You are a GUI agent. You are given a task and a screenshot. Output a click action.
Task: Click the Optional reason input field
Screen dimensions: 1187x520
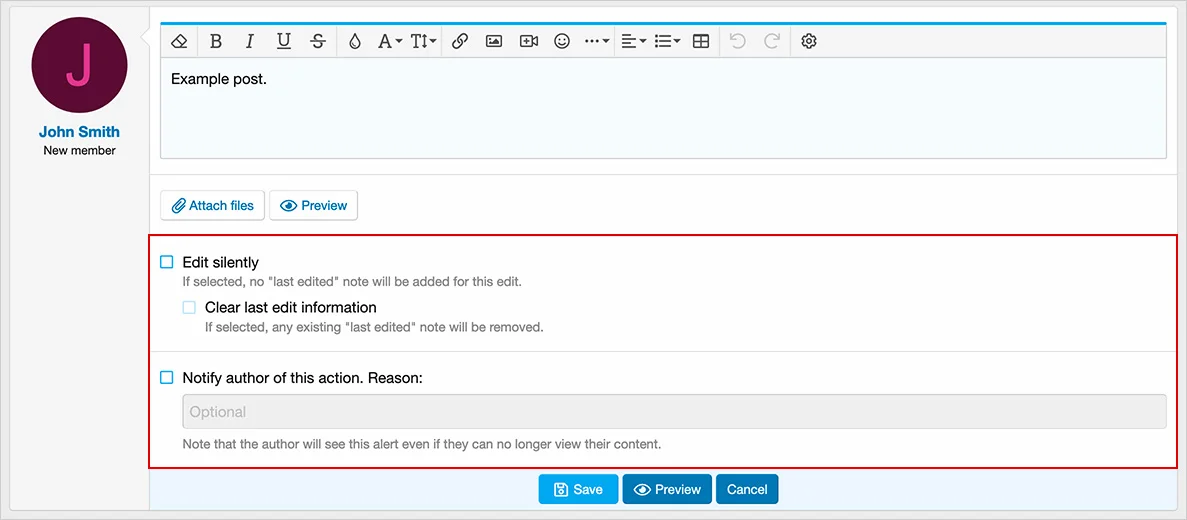pyautogui.click(x=673, y=412)
